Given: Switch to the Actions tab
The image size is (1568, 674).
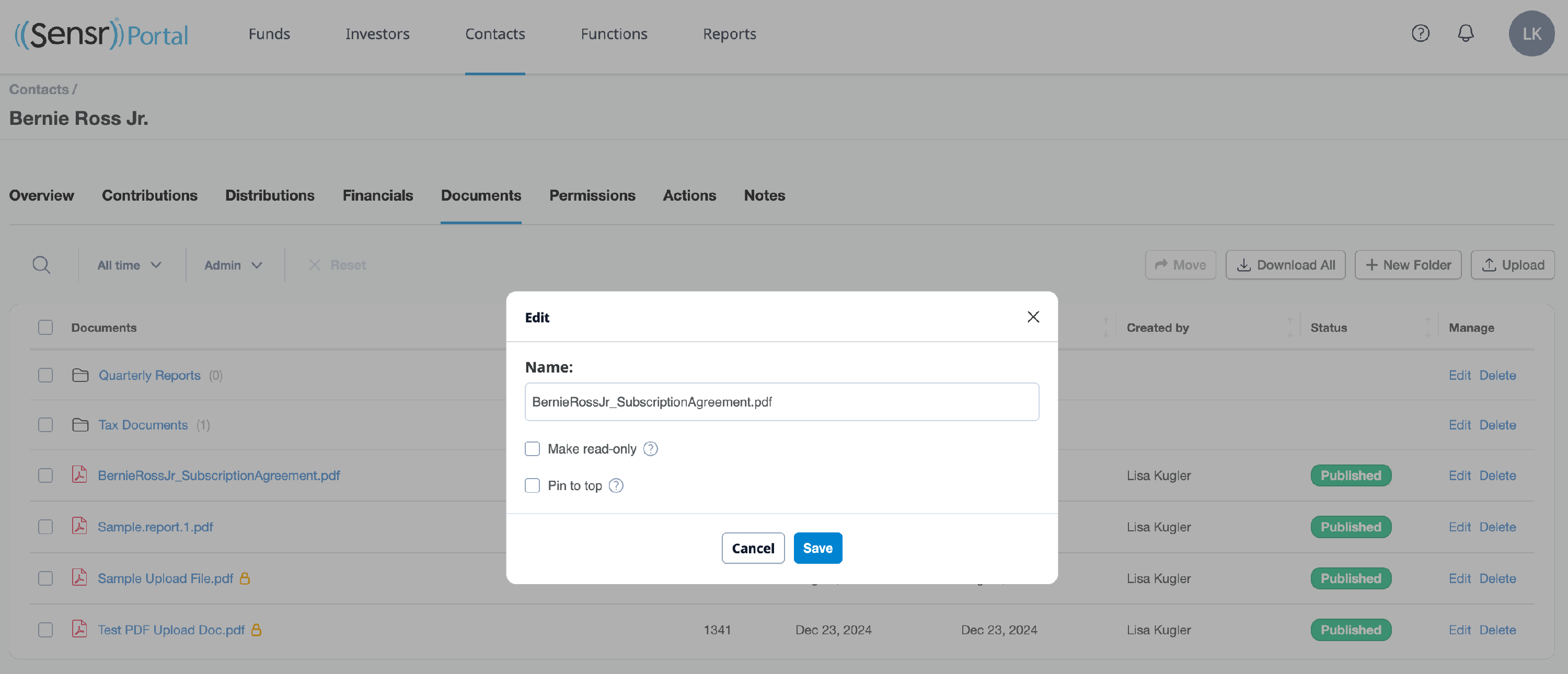Looking at the screenshot, I should click(689, 195).
